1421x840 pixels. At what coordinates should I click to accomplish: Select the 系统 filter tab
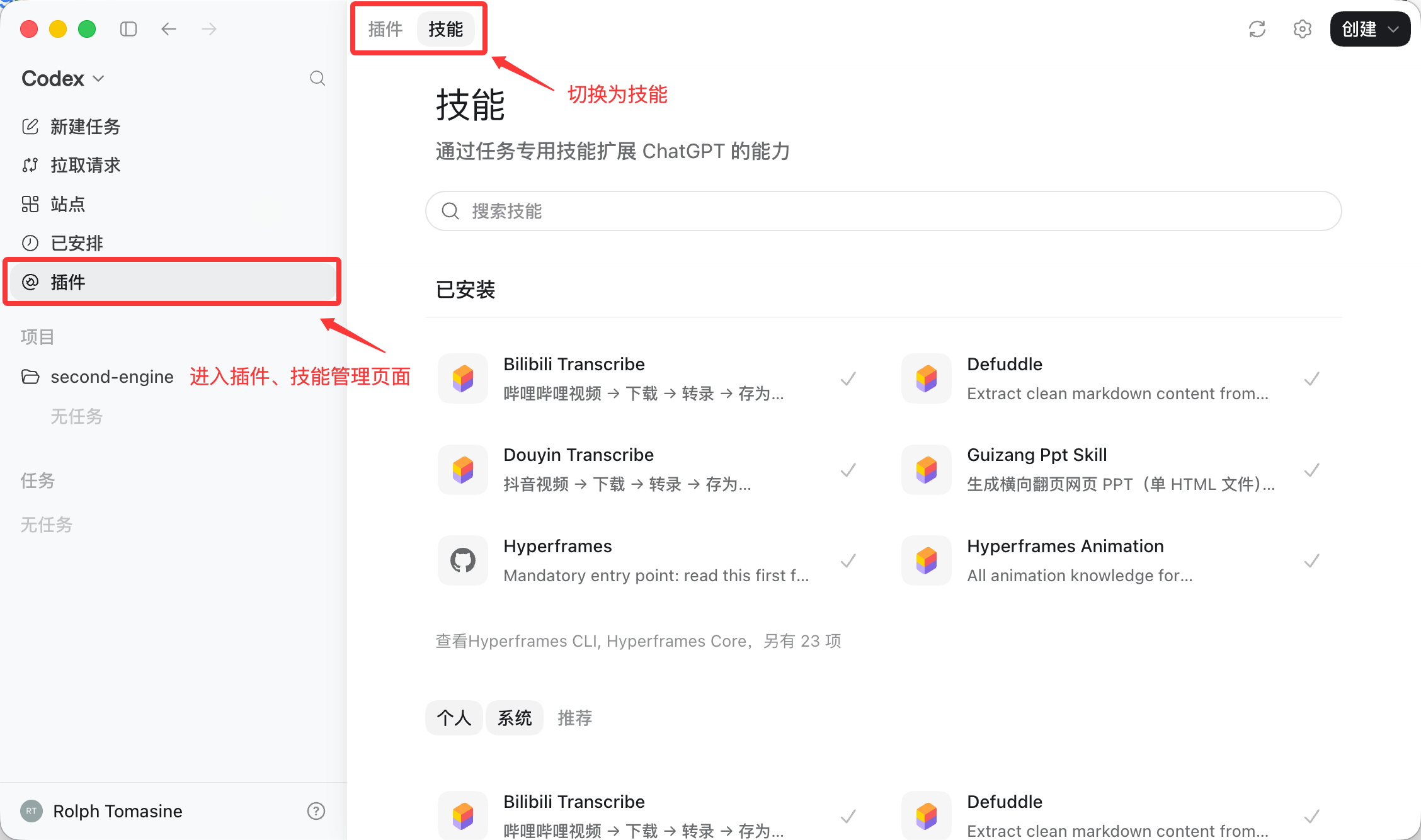pyautogui.click(x=515, y=718)
